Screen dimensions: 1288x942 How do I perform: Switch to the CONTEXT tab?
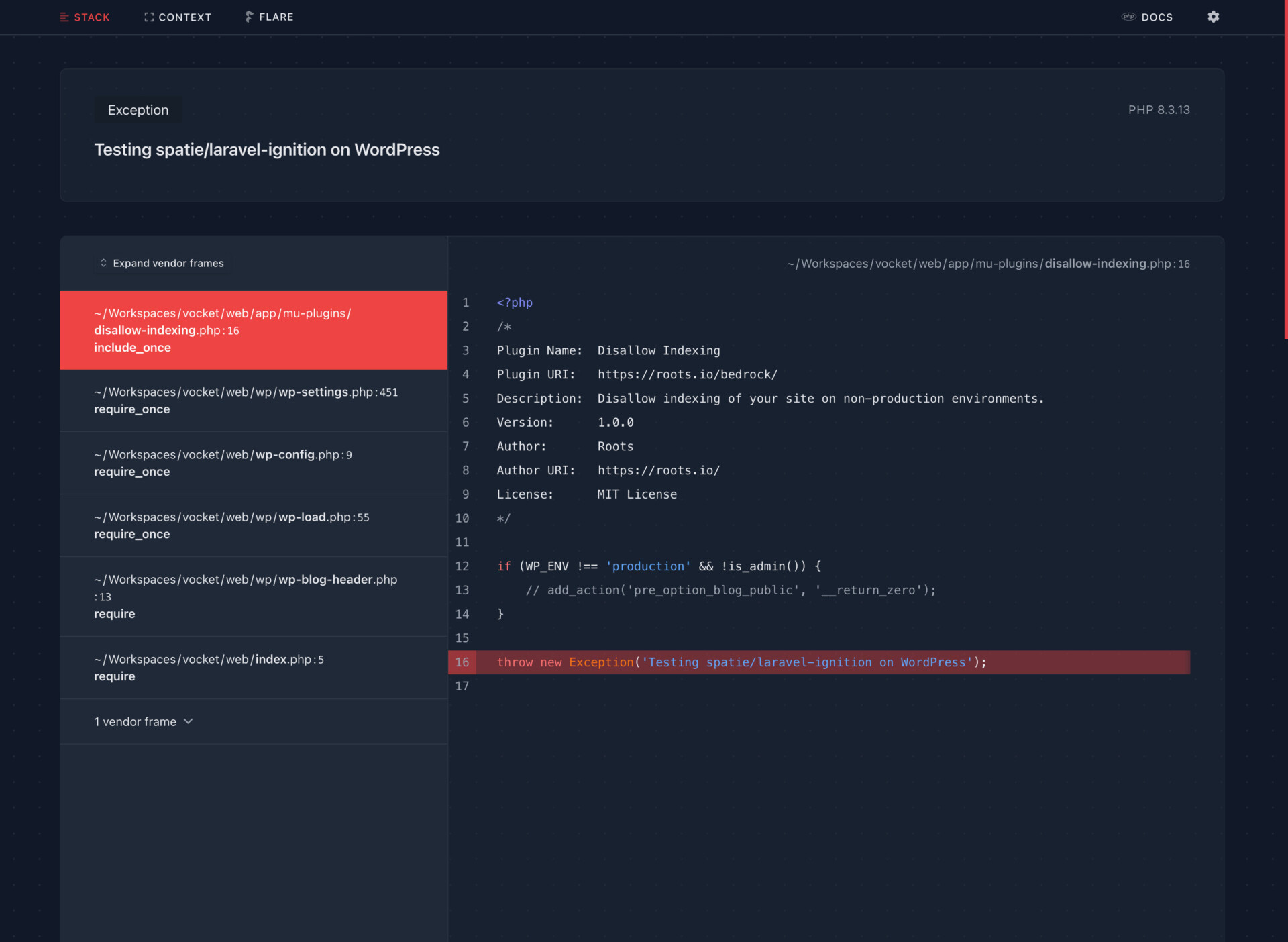point(178,17)
